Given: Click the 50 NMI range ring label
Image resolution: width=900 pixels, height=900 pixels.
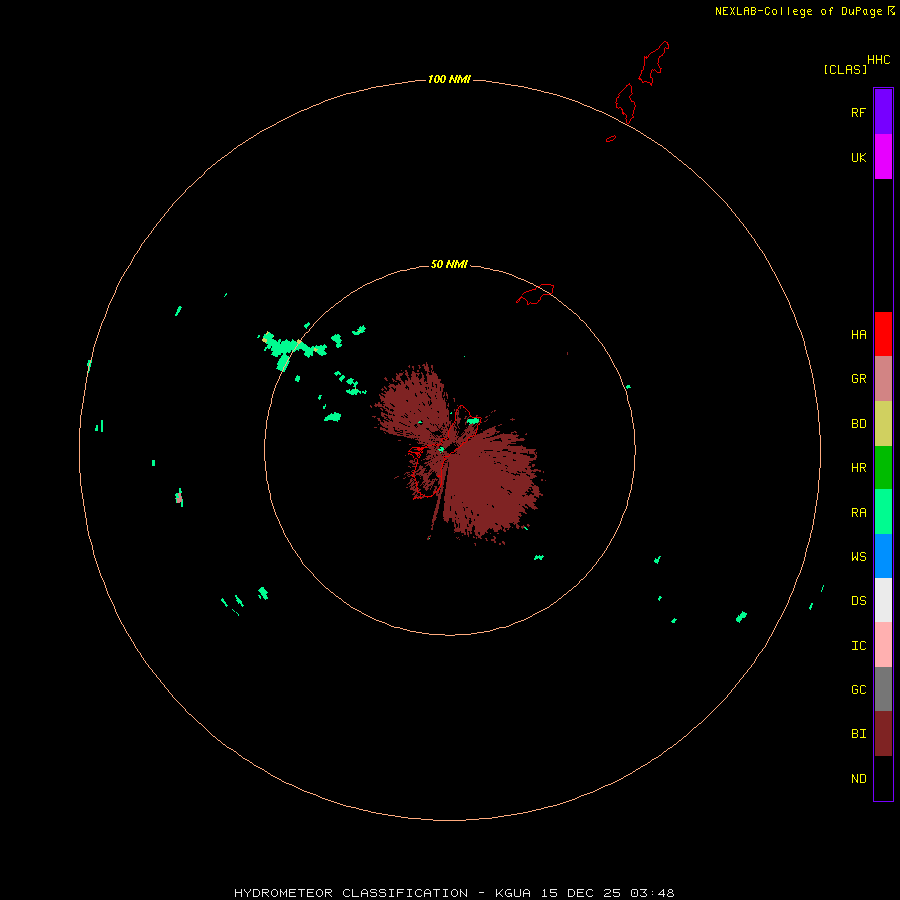Looking at the screenshot, I should pyautogui.click(x=449, y=264).
